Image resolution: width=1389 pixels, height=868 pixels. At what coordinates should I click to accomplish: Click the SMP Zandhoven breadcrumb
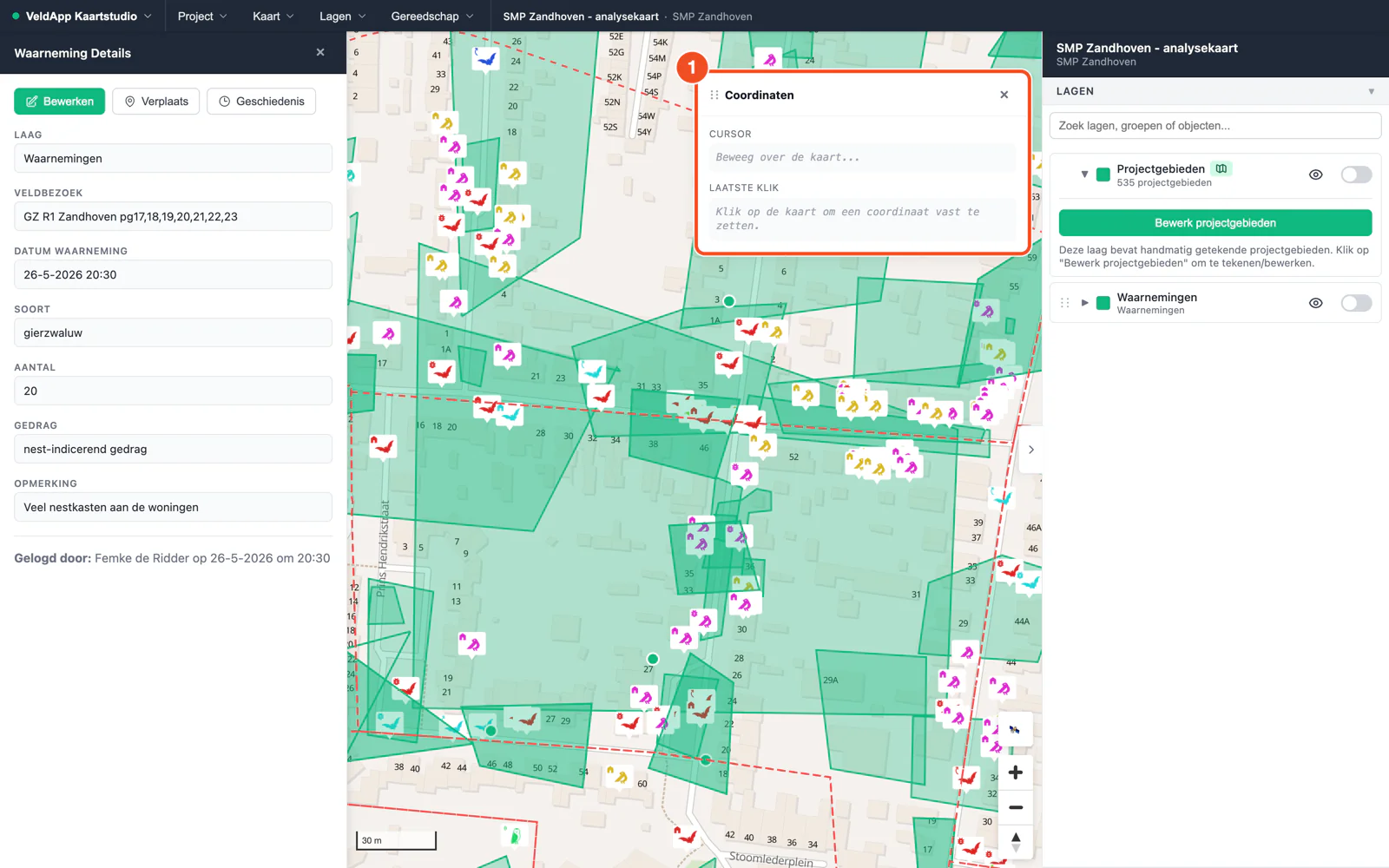coord(712,16)
